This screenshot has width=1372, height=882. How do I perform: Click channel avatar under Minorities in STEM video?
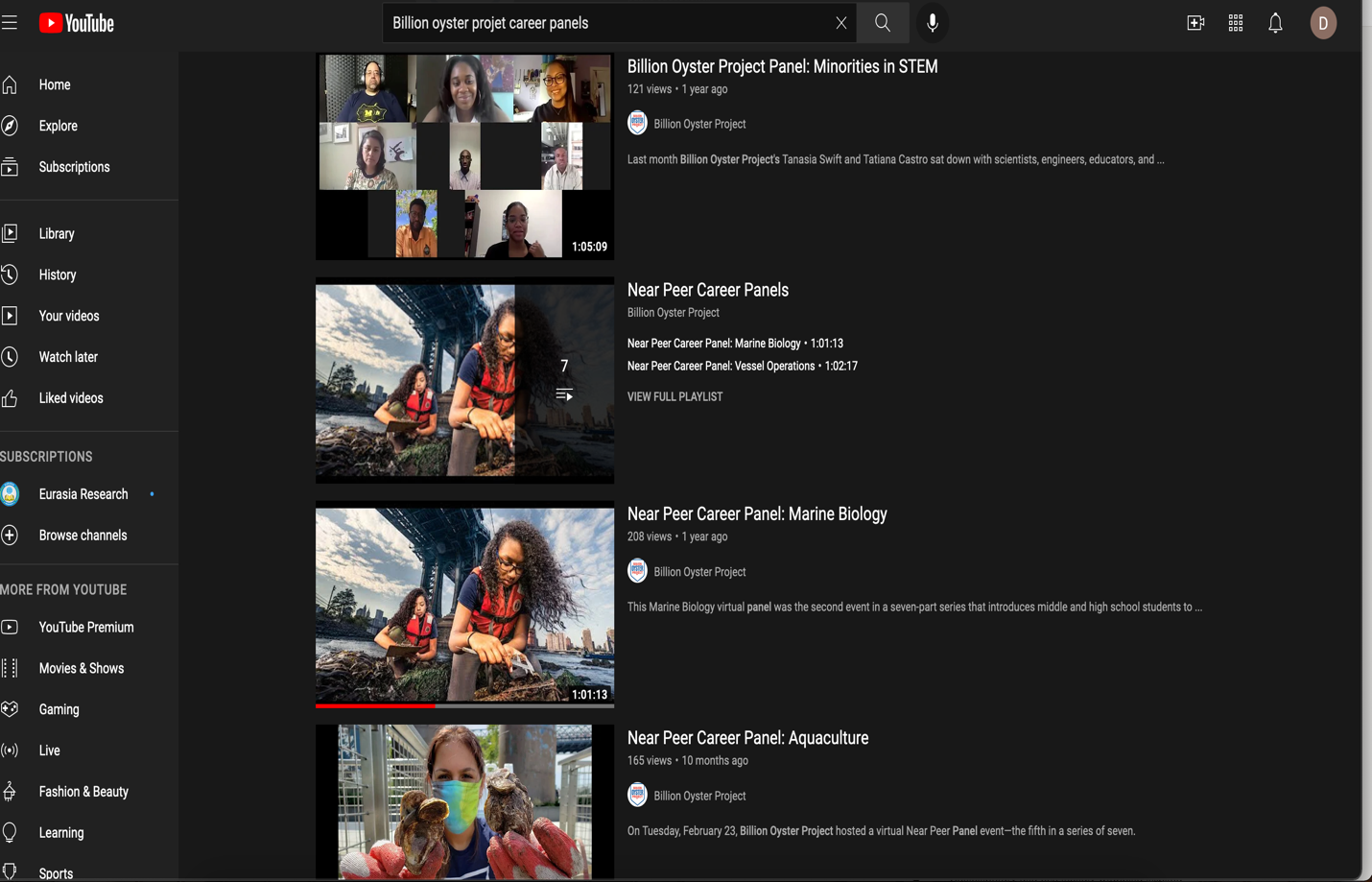637,123
